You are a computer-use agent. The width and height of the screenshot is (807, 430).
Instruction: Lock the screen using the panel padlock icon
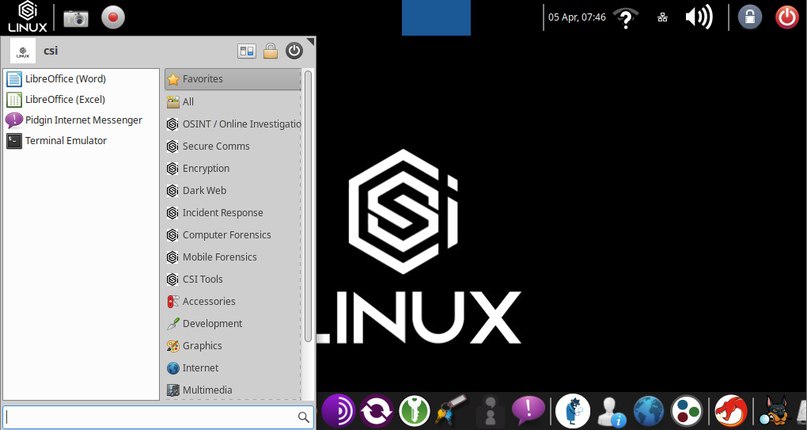click(x=750, y=18)
